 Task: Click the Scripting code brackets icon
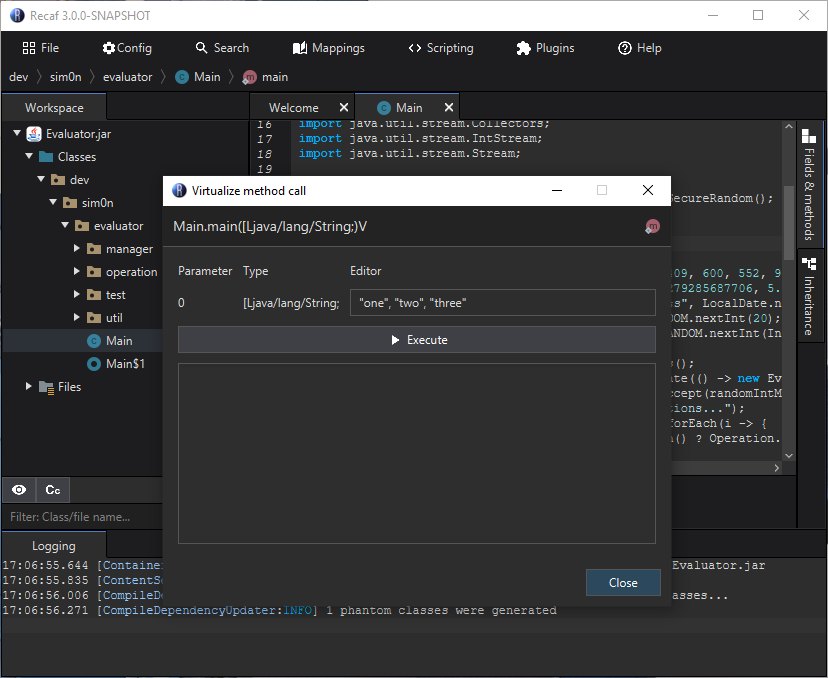[x=415, y=48]
